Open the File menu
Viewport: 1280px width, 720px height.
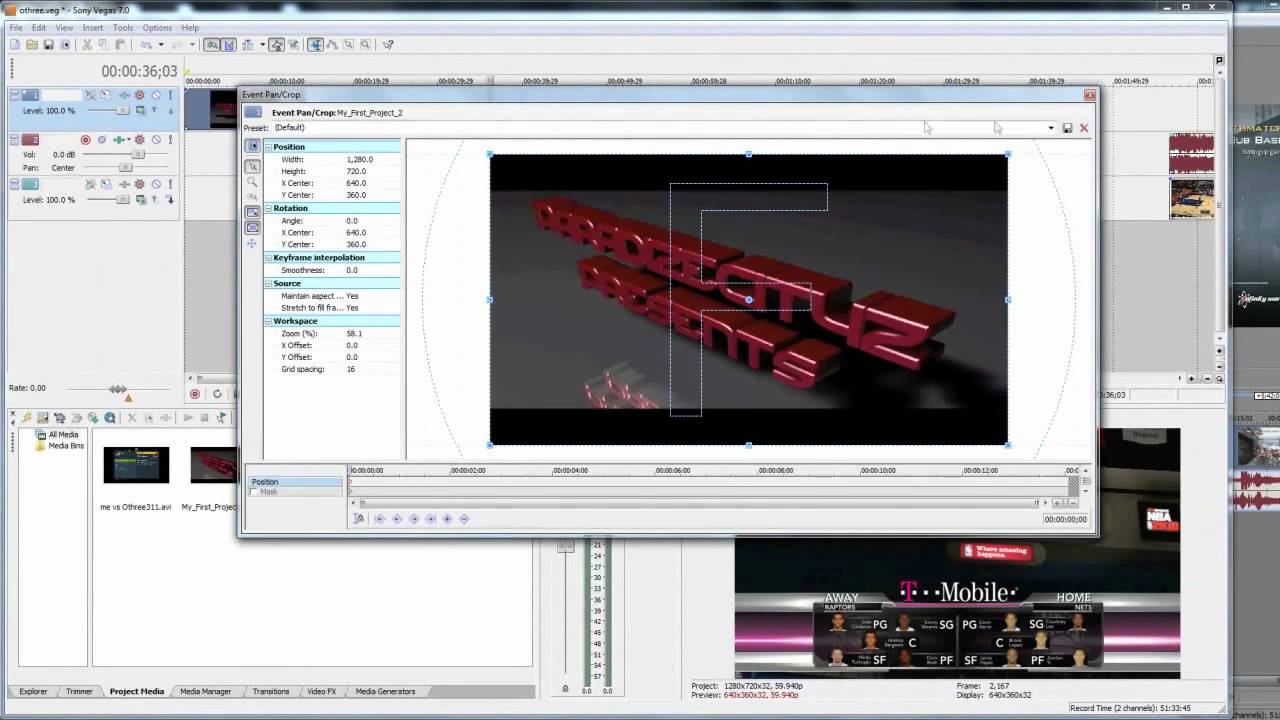[16, 27]
